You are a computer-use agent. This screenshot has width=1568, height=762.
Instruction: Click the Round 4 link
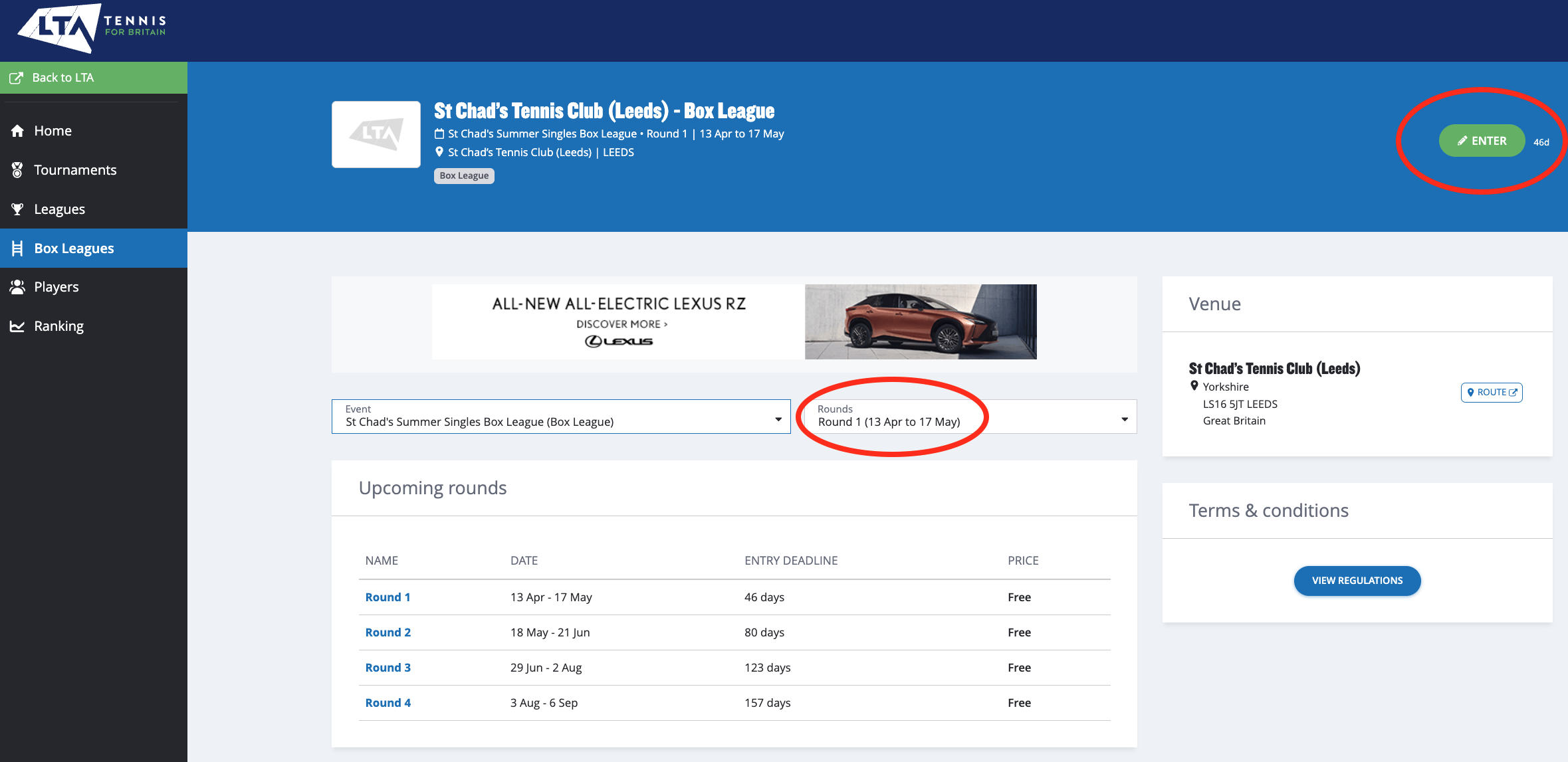click(x=388, y=703)
